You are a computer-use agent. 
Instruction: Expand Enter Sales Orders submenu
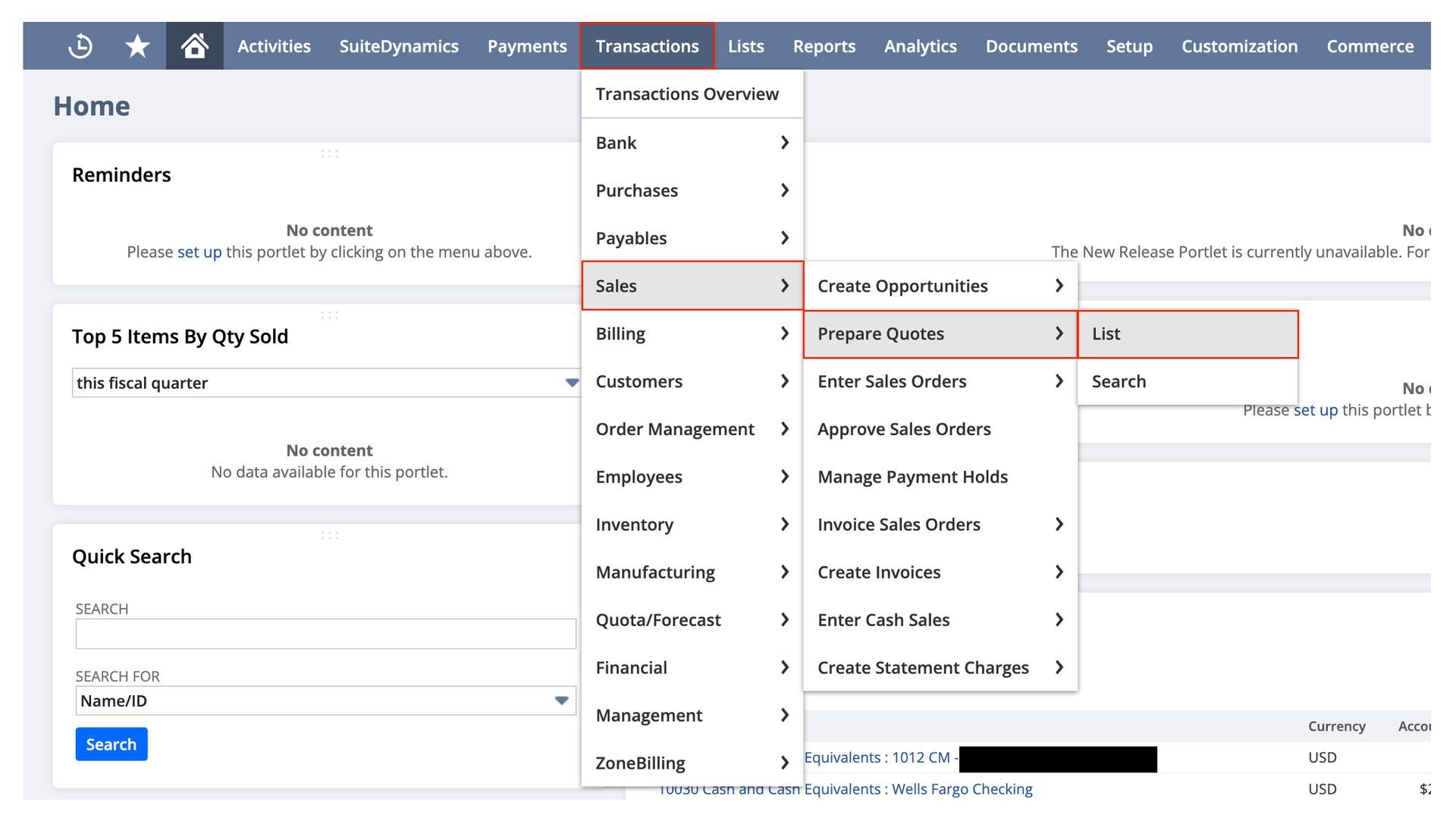tap(940, 381)
